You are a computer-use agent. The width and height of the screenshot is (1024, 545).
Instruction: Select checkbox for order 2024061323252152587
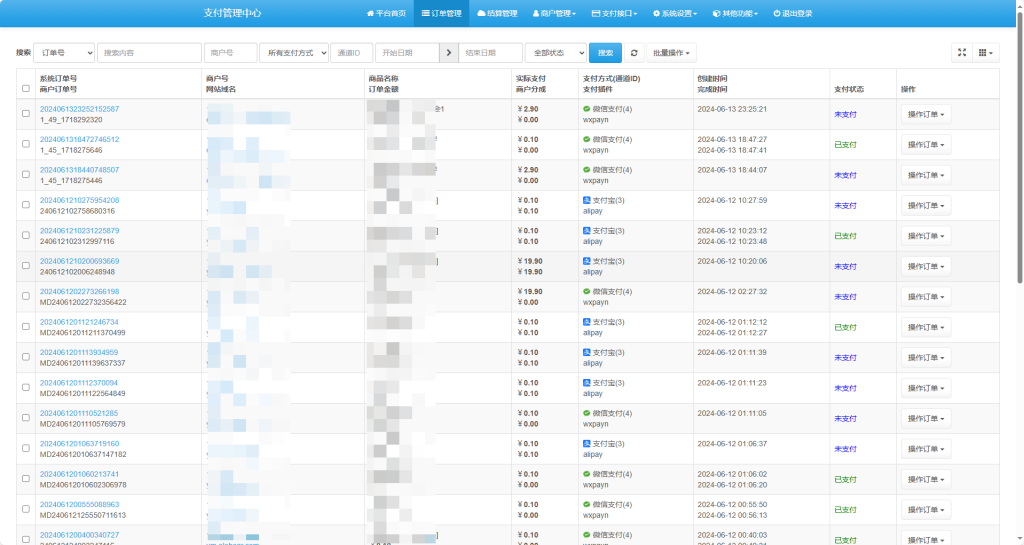click(x=26, y=114)
